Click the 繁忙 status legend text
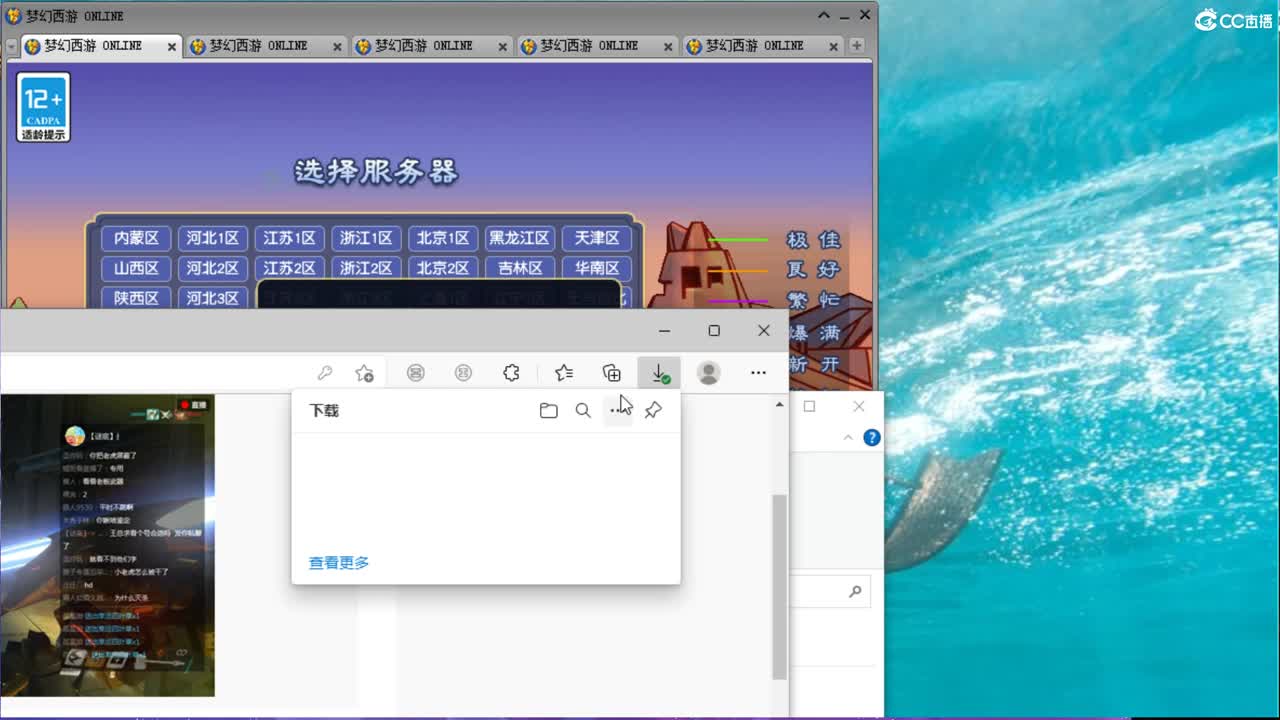 (x=813, y=300)
